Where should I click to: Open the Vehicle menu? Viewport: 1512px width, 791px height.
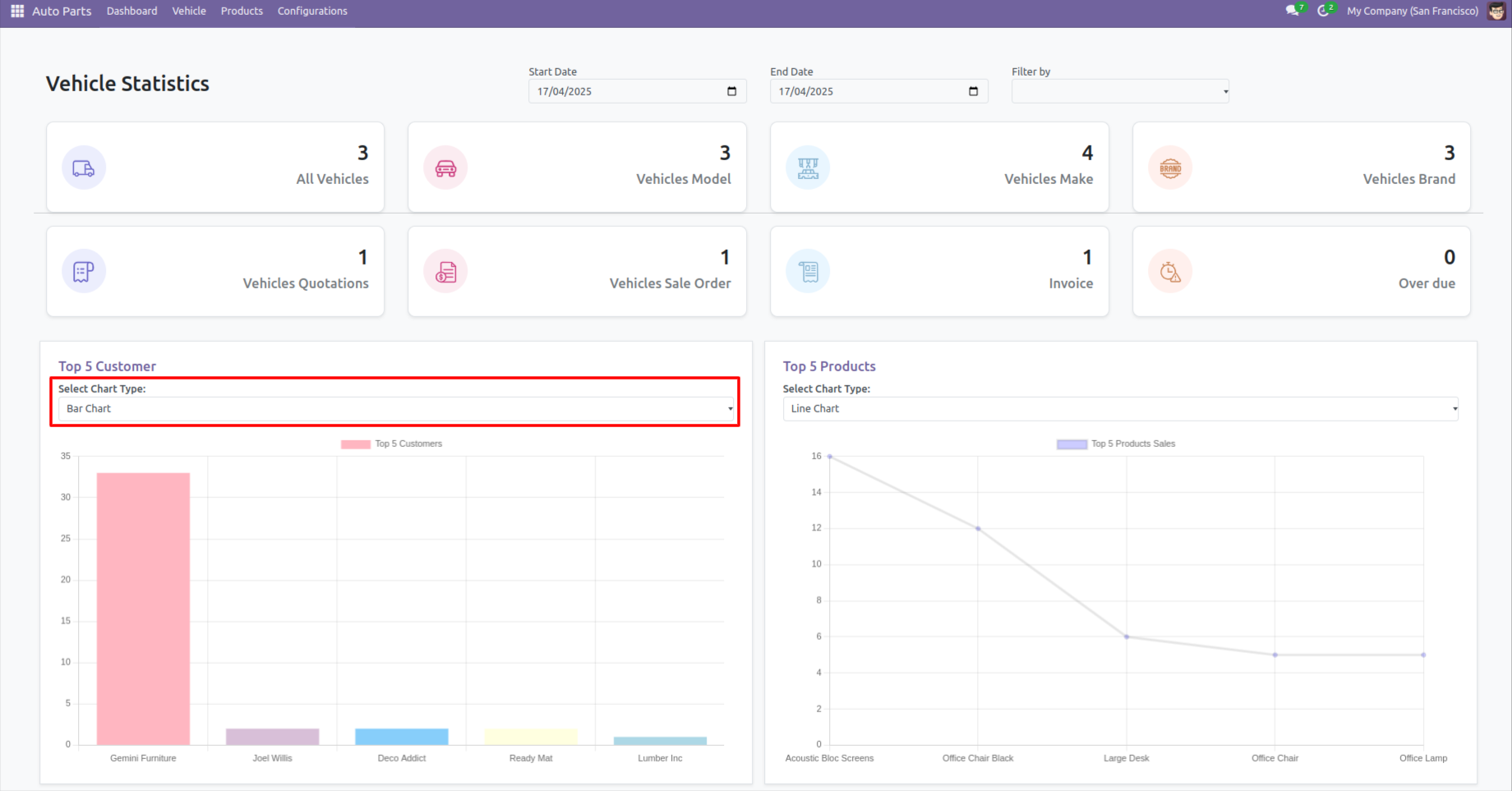point(189,11)
